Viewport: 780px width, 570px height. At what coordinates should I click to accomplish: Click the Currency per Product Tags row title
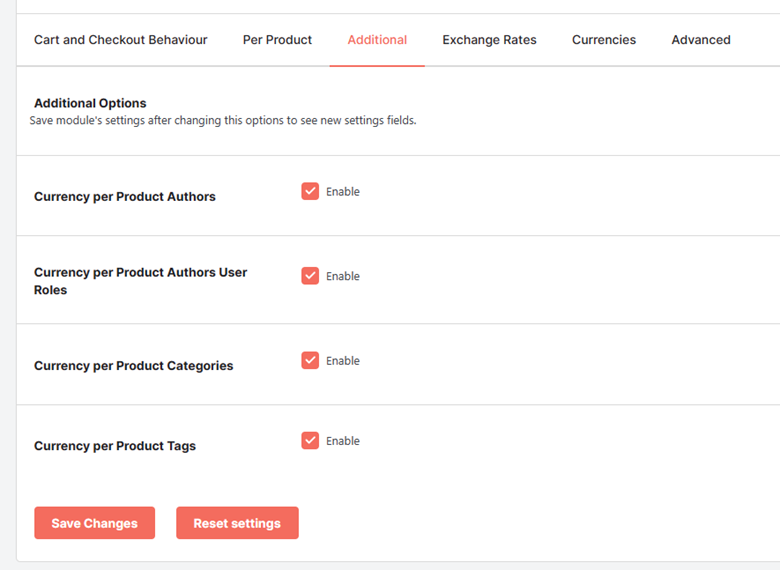115,446
